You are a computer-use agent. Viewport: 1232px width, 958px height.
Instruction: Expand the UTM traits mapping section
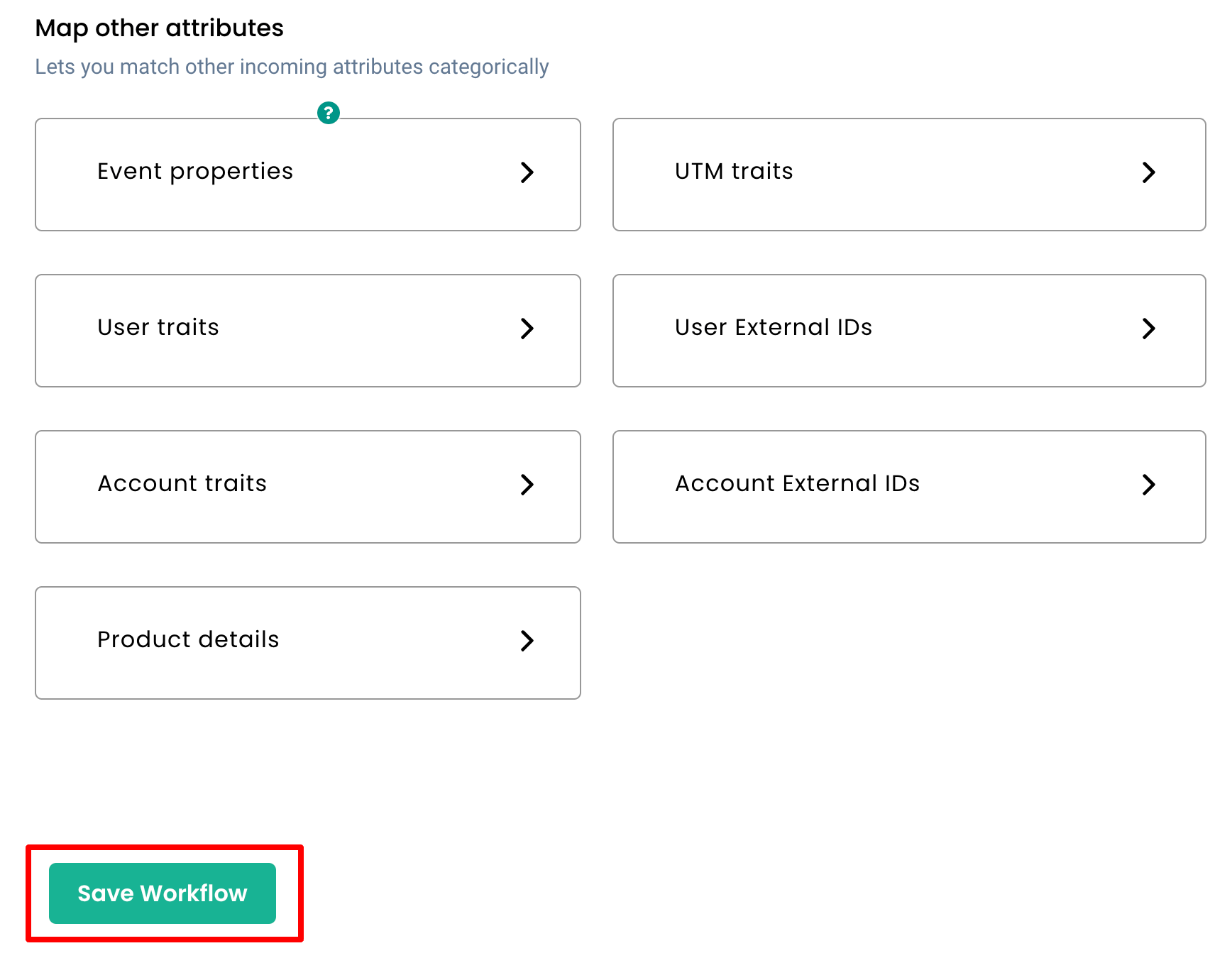[x=909, y=174]
